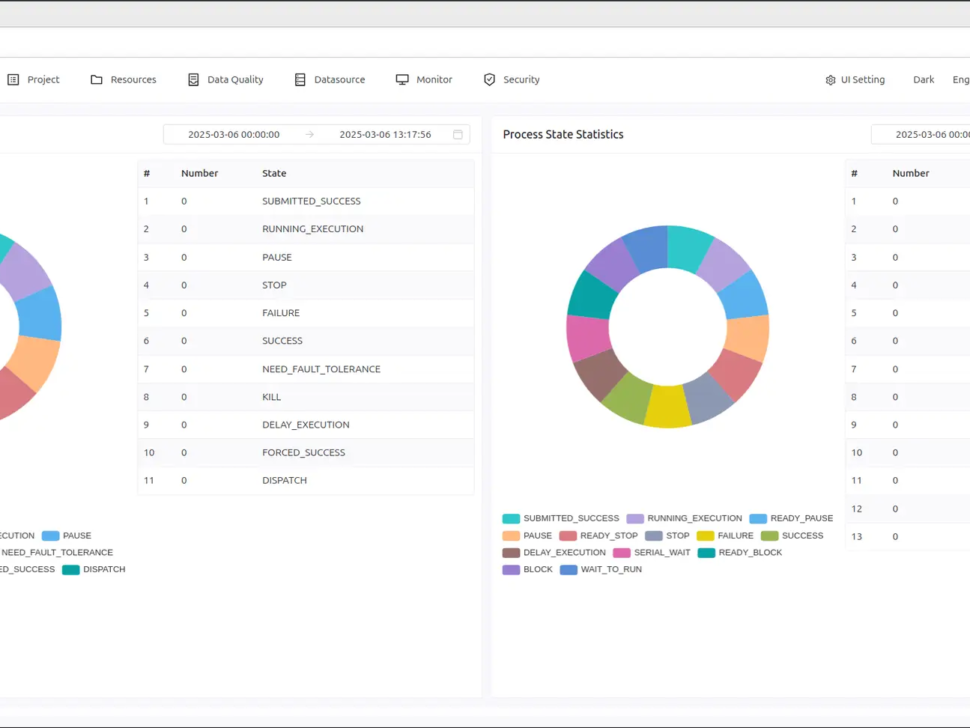Open the Datasource menu label
Screen dimensions: 970x728
pyautogui.click(x=339, y=80)
